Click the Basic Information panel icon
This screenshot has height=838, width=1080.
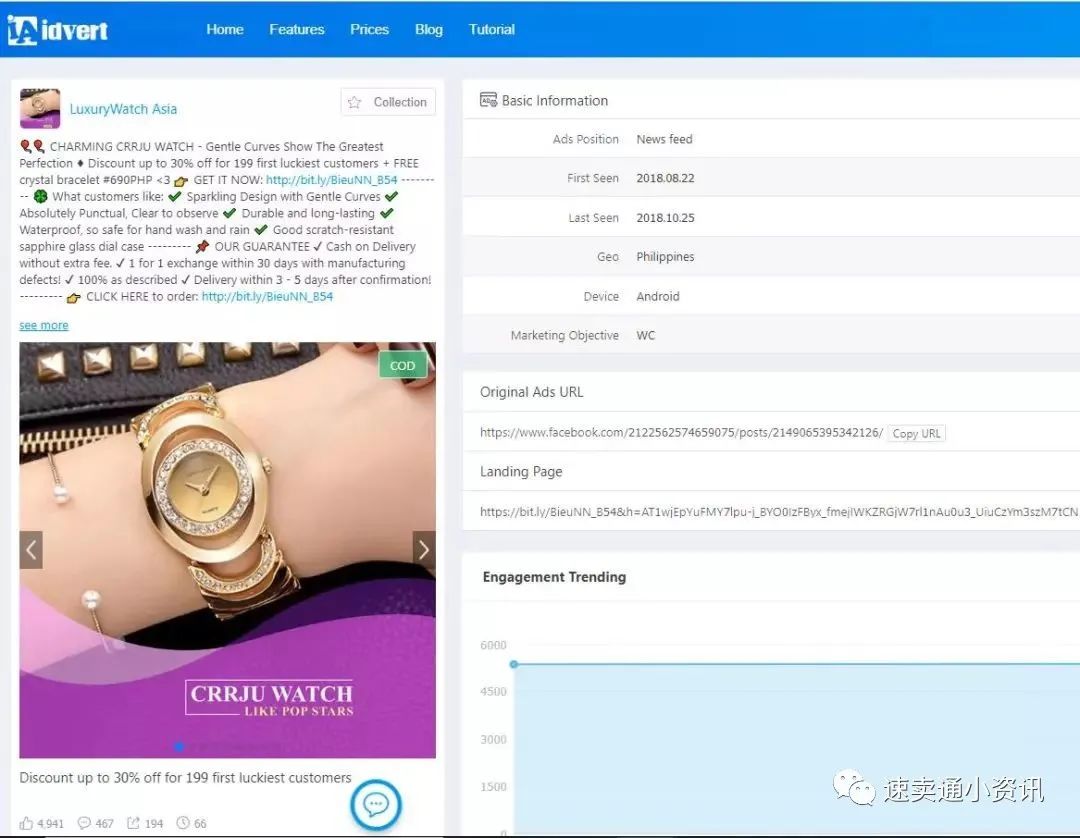pyautogui.click(x=488, y=100)
